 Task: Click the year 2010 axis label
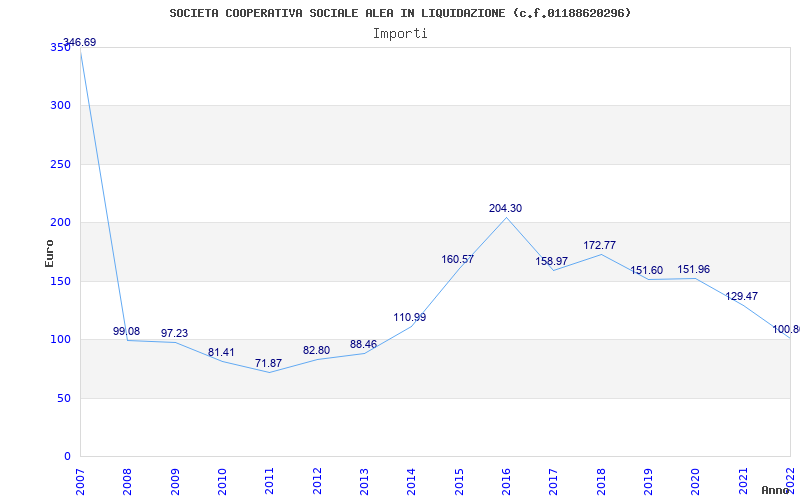[222, 482]
